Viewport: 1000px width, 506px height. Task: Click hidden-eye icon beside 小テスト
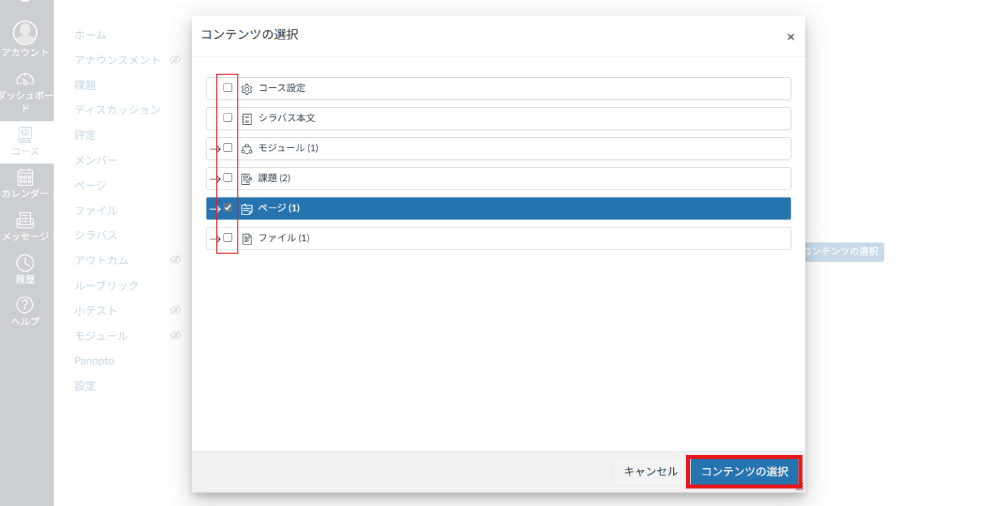click(x=175, y=310)
